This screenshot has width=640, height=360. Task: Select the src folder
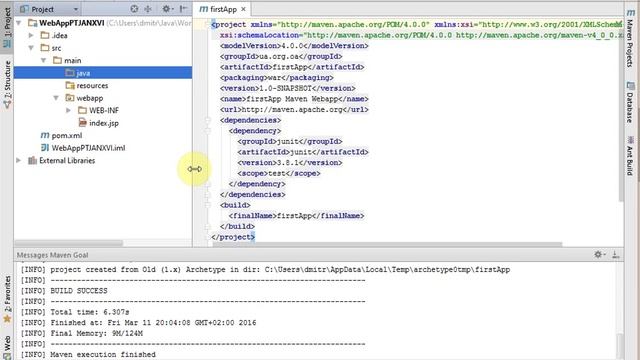click(56, 48)
